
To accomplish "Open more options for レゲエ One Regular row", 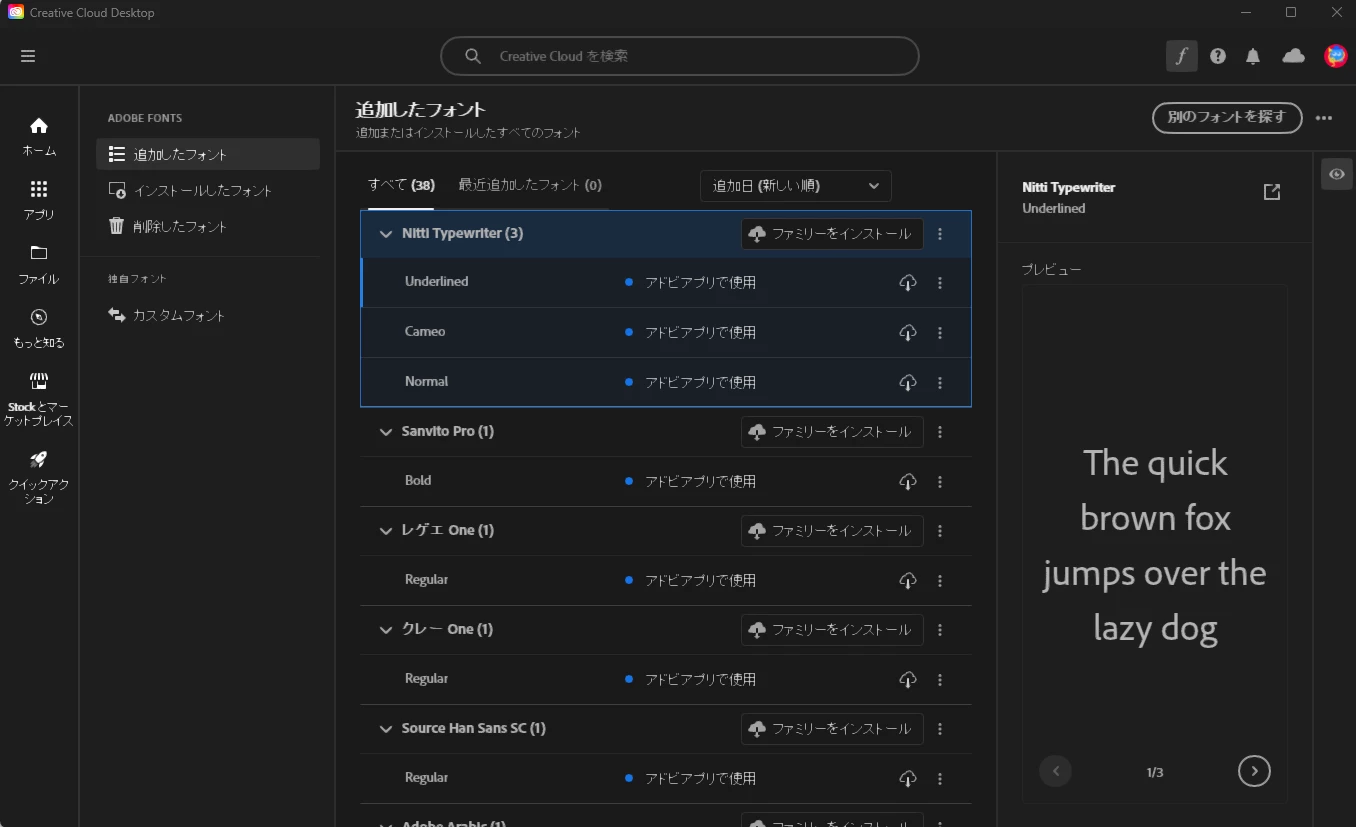I will [940, 580].
